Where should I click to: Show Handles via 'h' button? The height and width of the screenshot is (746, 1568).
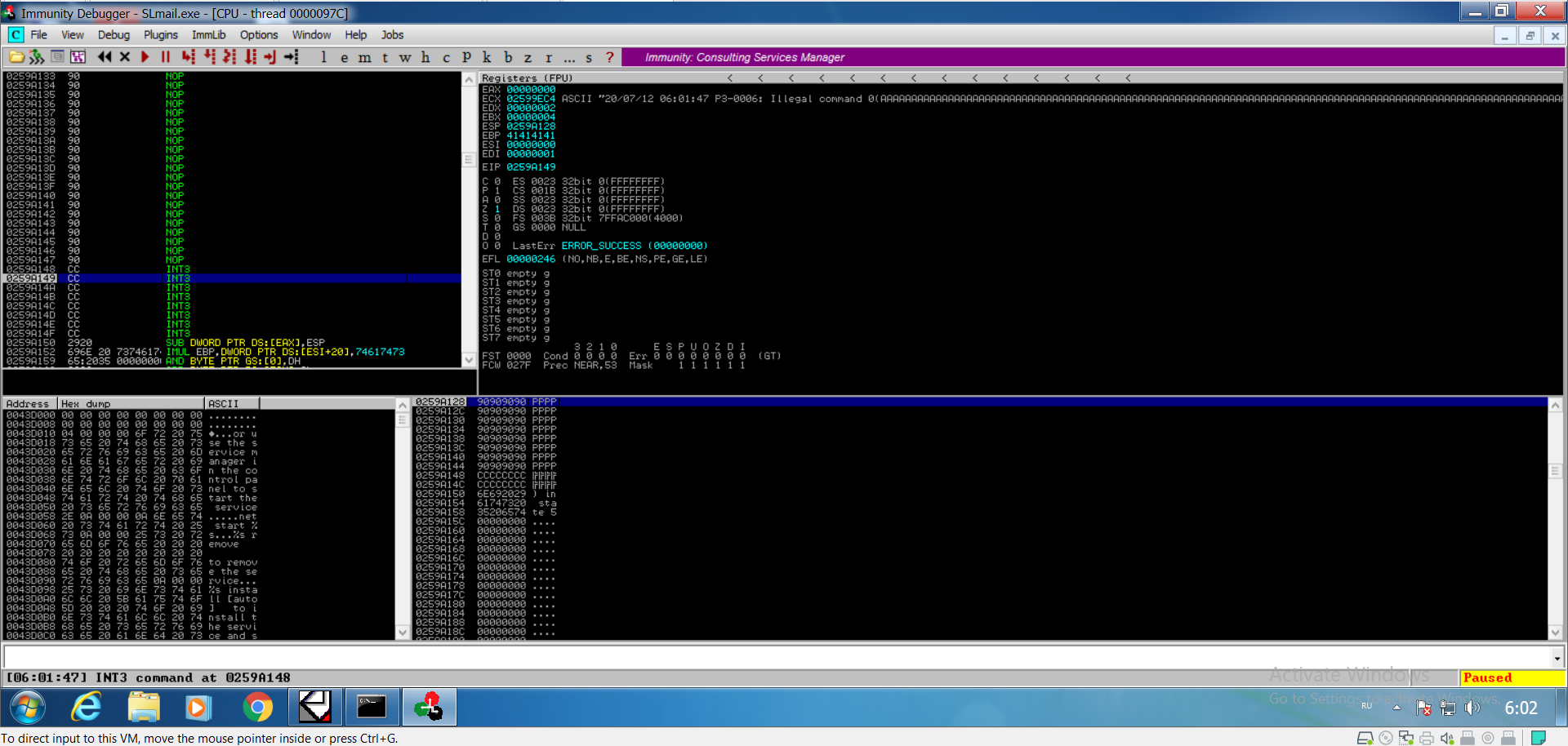tap(425, 57)
